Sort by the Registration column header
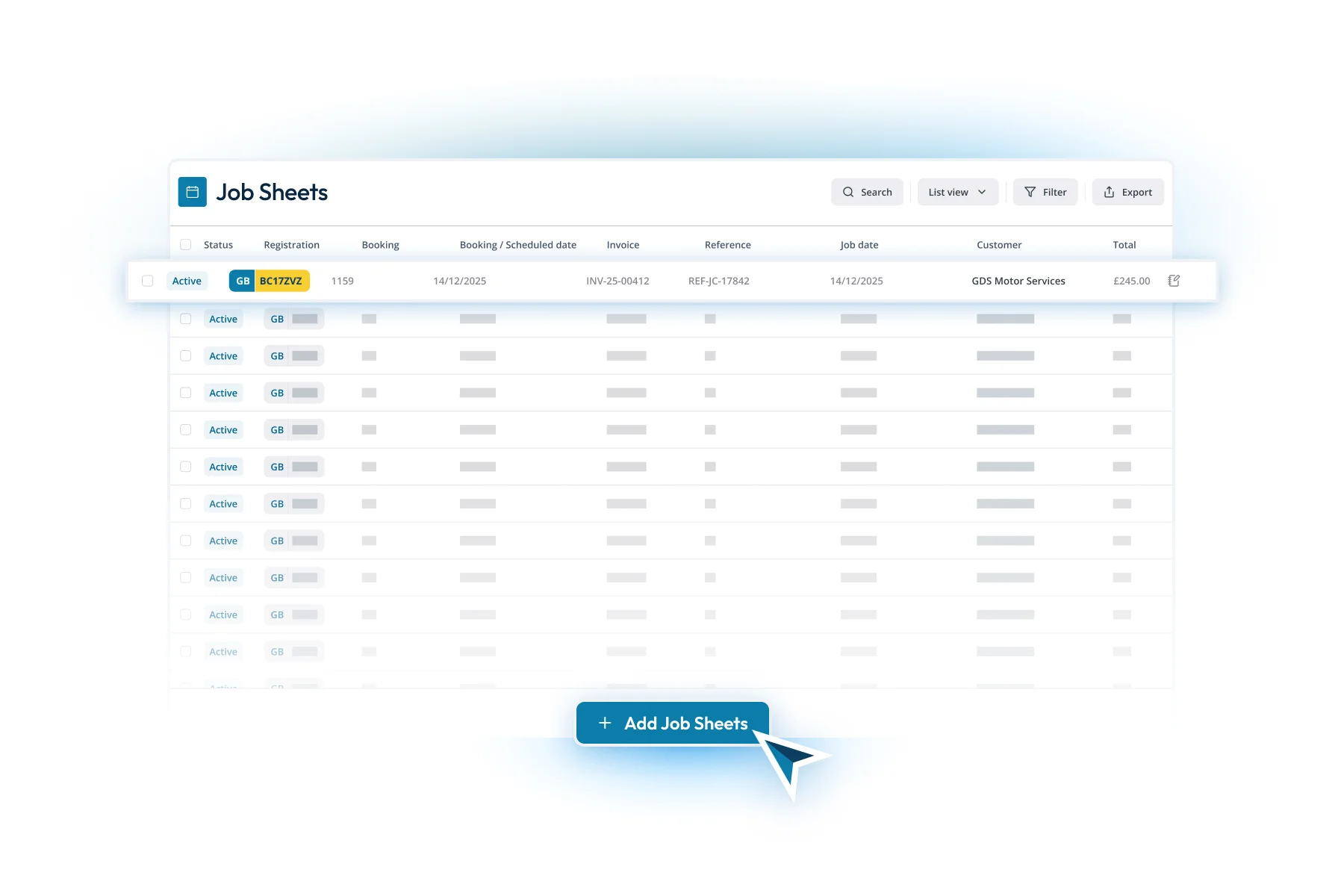1344x896 pixels. [291, 245]
